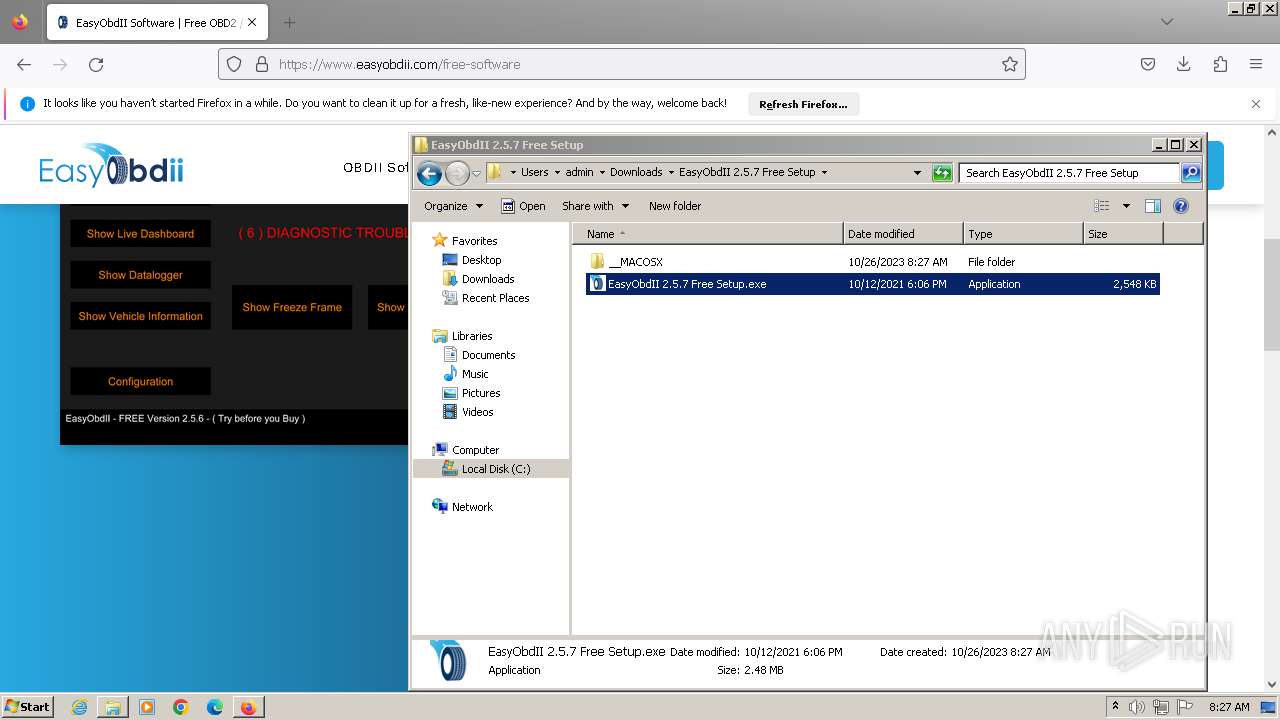Screen dimensions: 1280x720
Task: Change view icon in Explorer toolbar
Action: 1102,206
